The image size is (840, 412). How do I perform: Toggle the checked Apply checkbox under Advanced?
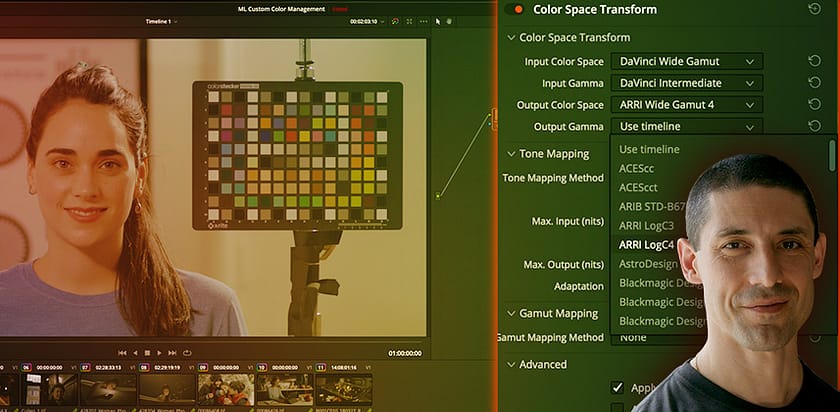[618, 387]
